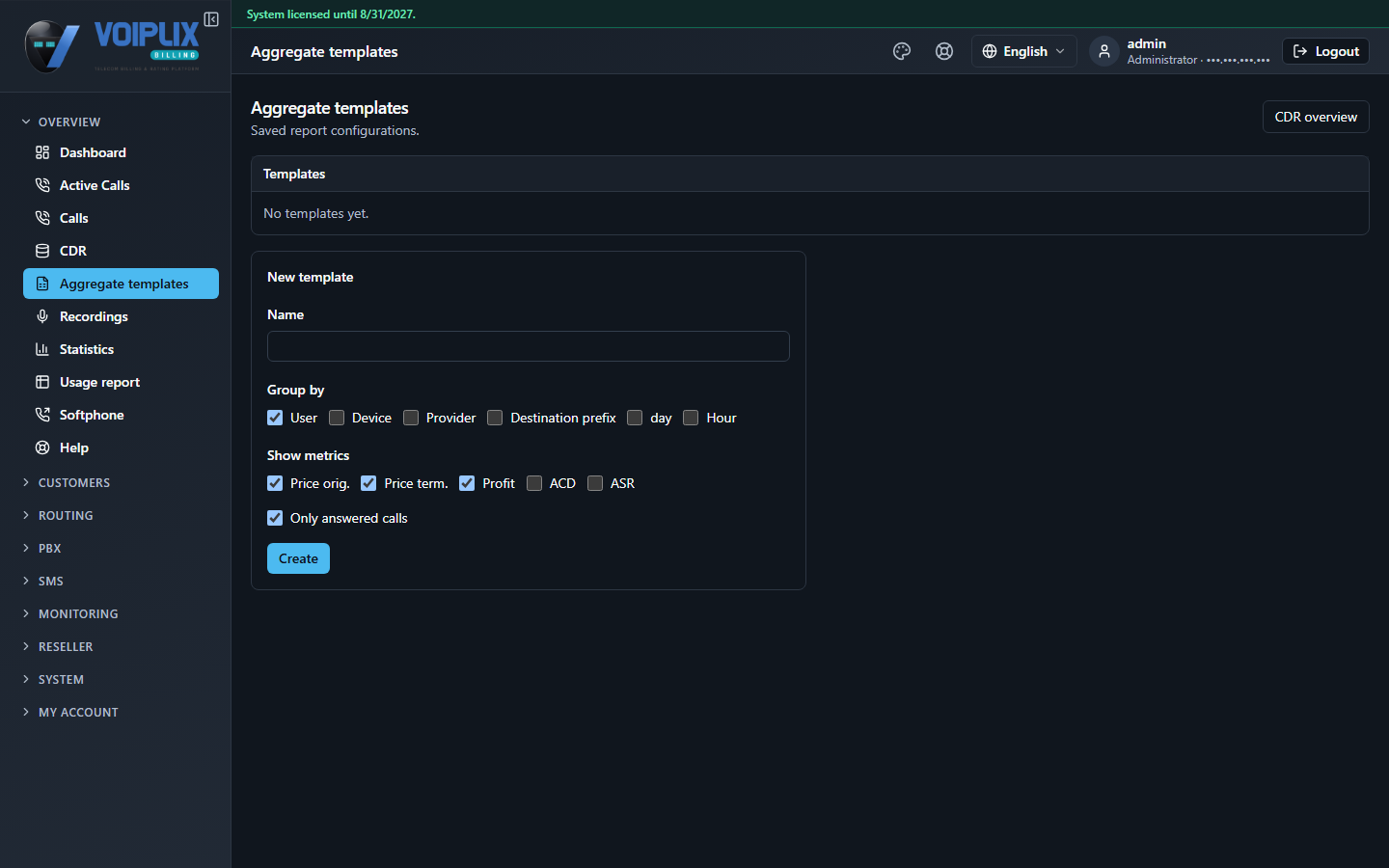Enable the ASR metric checkbox
Screen dimensions: 1389x868
pos(595,483)
